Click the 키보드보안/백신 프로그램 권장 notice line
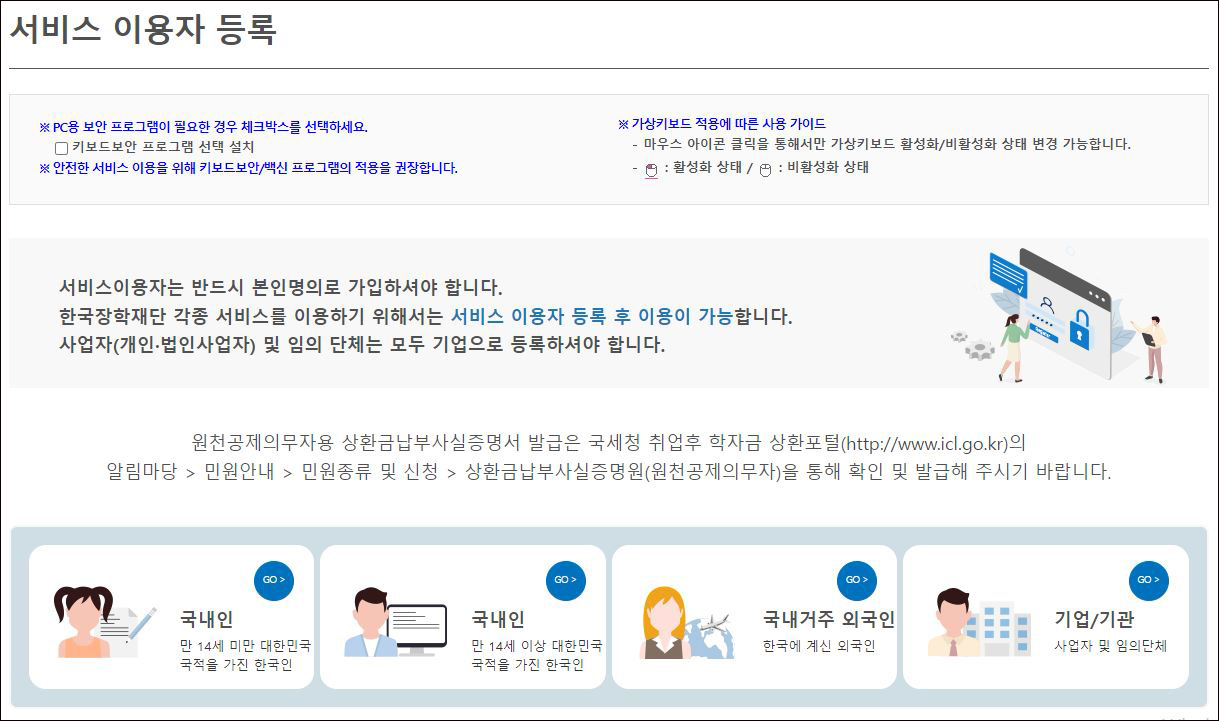 coord(248,168)
